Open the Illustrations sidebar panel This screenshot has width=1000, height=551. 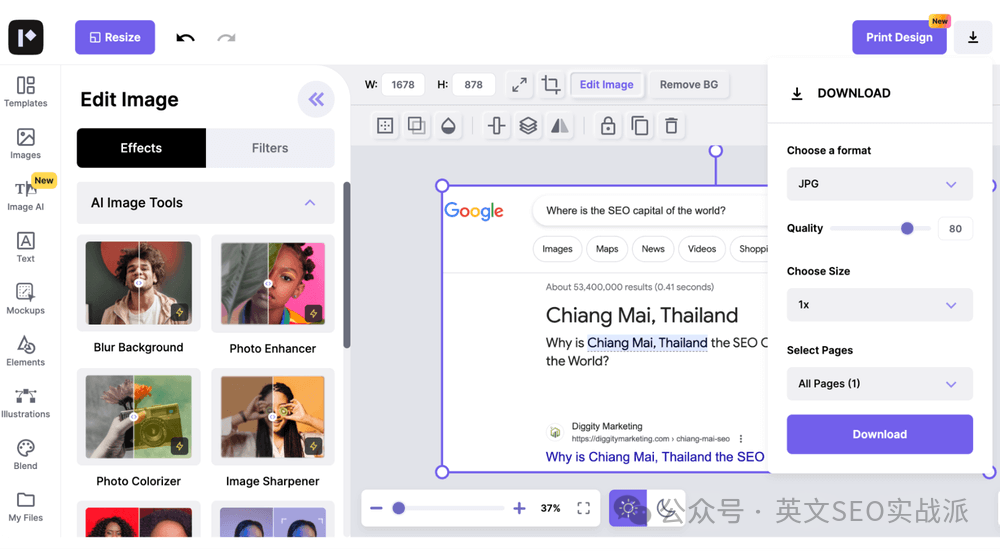[26, 402]
